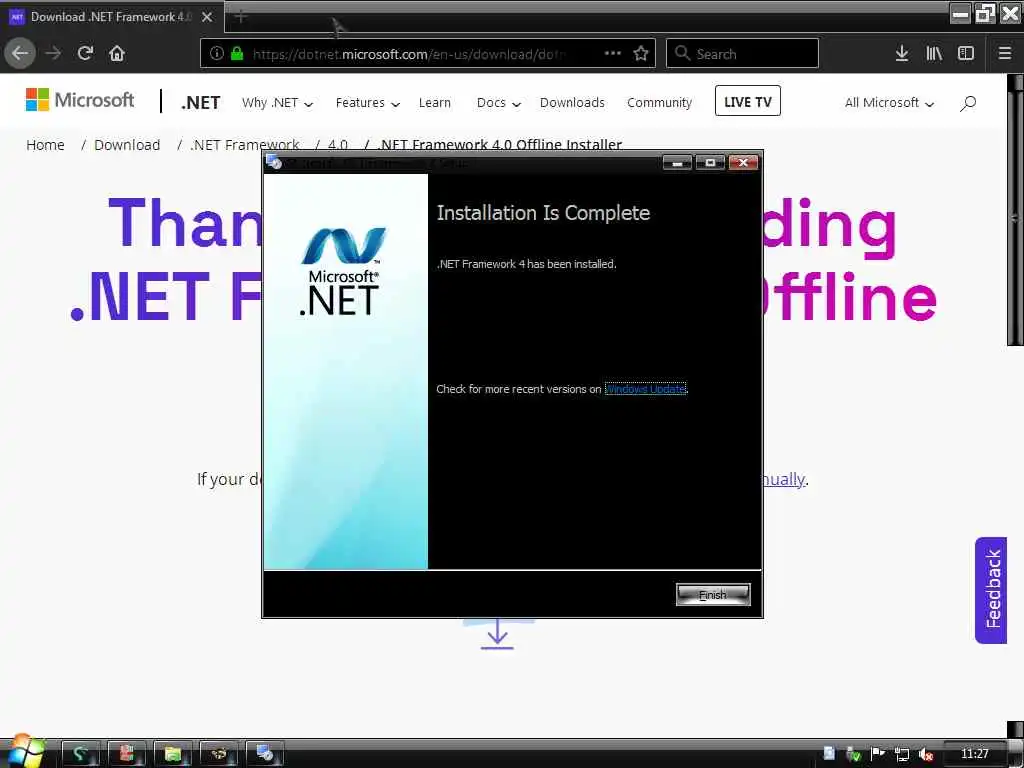1024x768 pixels.
Task: Click the LIVE TV button
Action: tap(748, 101)
